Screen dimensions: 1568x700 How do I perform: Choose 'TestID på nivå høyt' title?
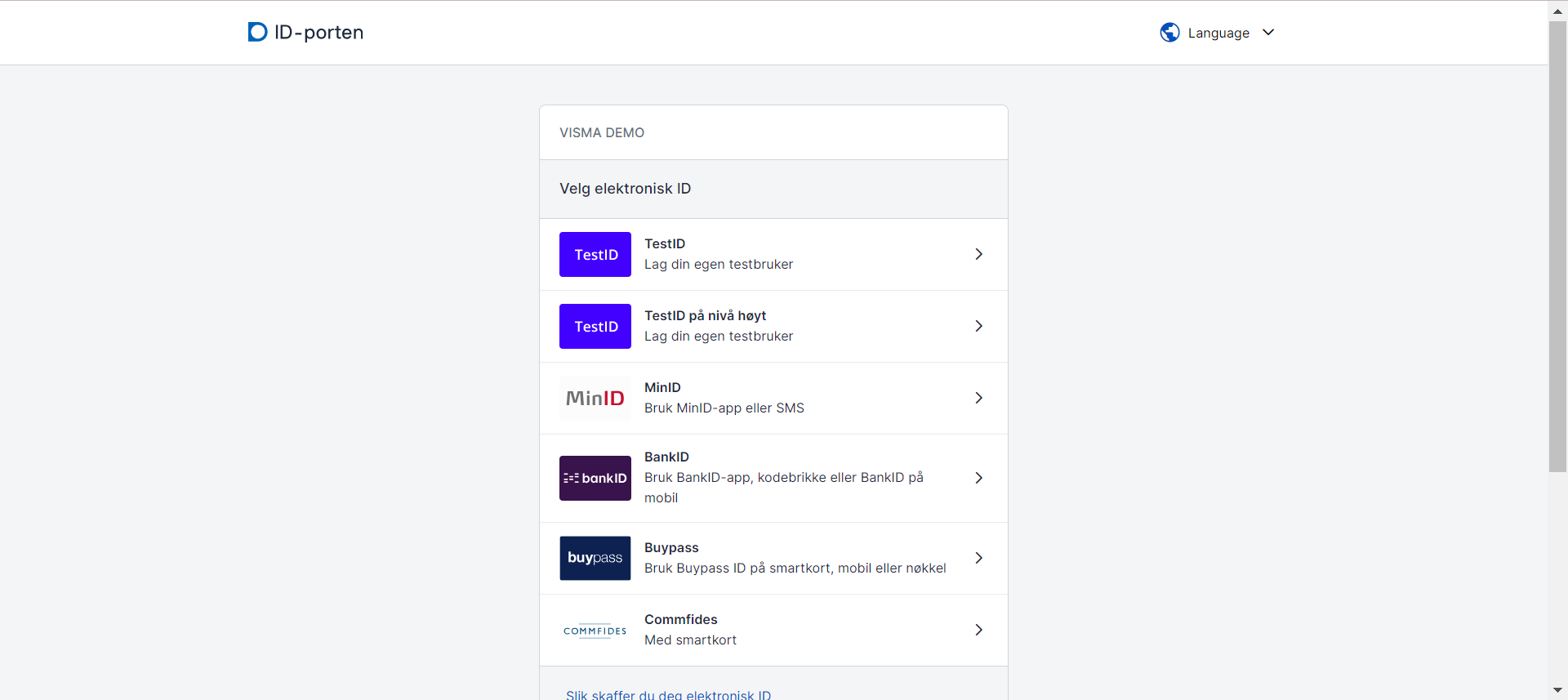(x=706, y=315)
